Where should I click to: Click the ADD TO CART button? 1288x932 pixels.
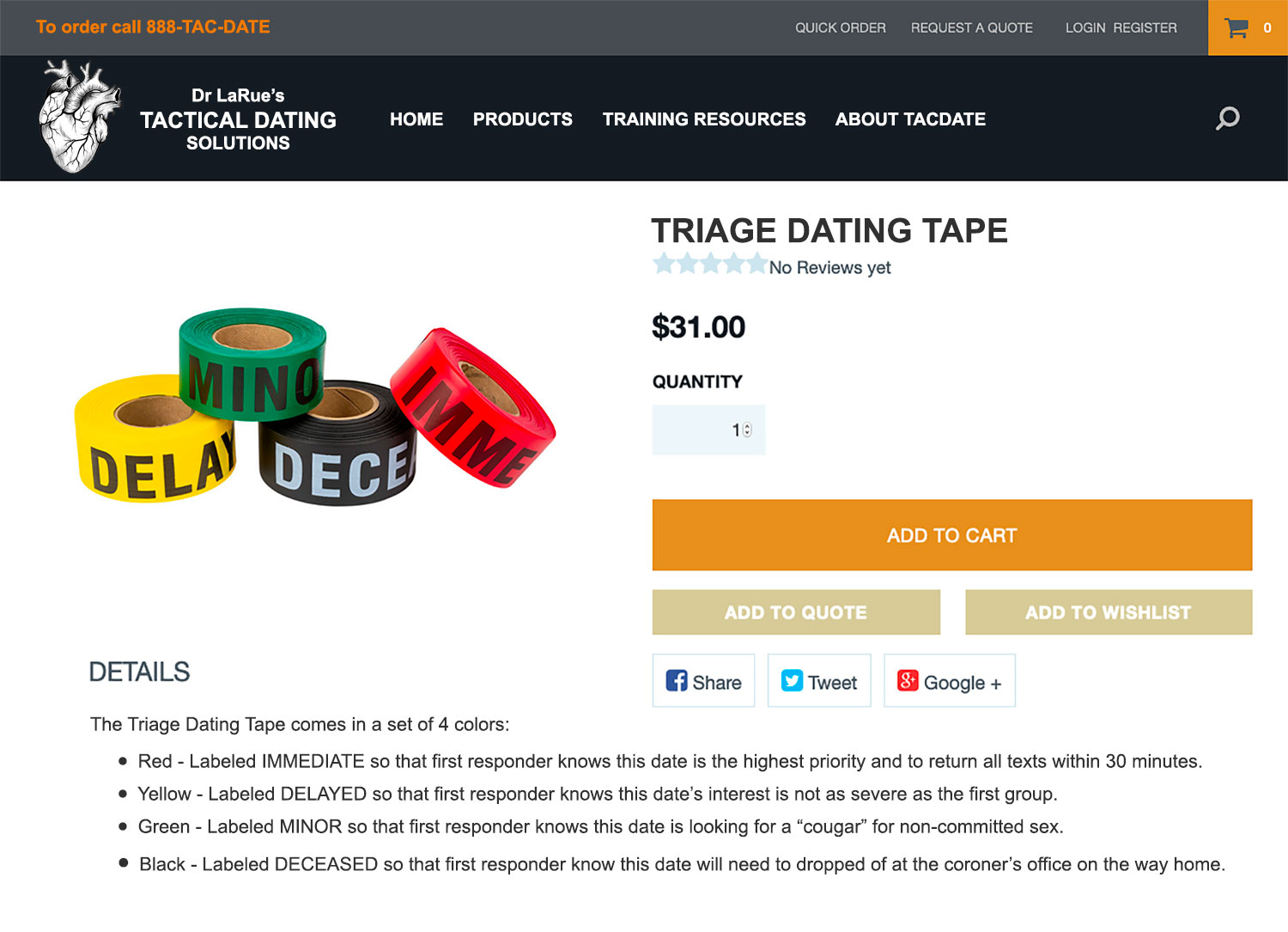(x=952, y=535)
